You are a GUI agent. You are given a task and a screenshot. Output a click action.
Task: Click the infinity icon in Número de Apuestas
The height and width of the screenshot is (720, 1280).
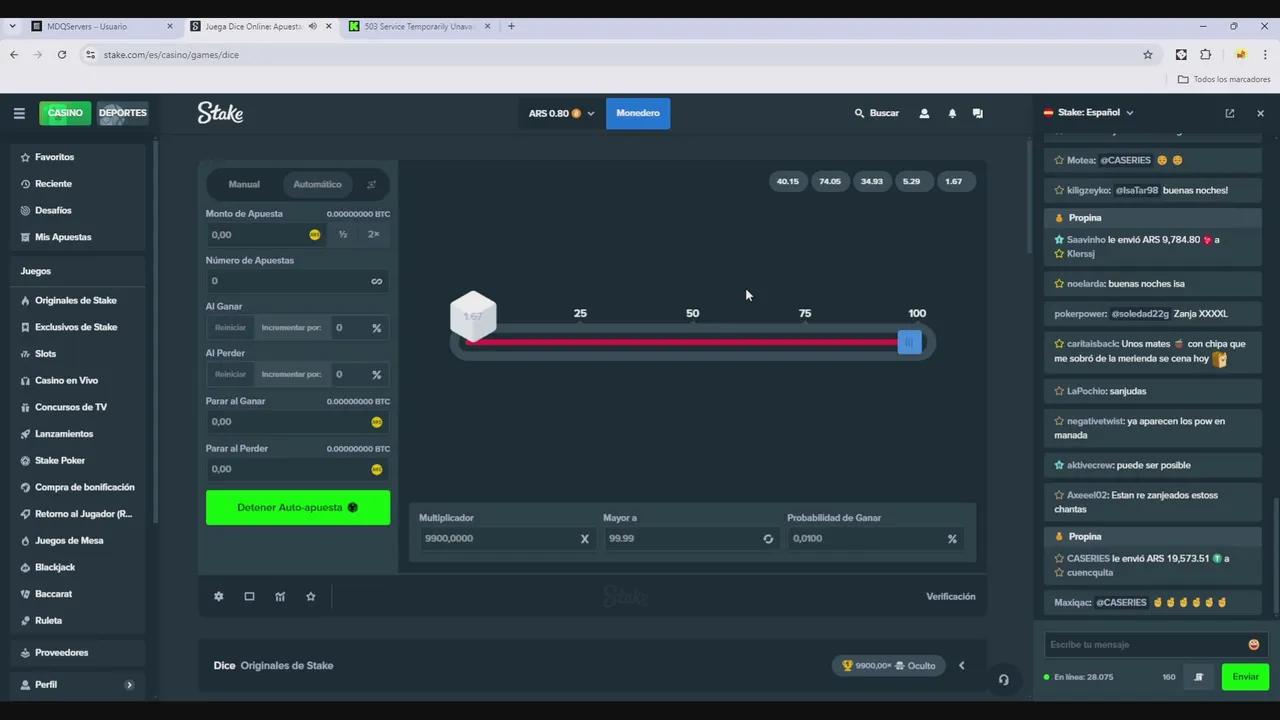click(x=377, y=281)
